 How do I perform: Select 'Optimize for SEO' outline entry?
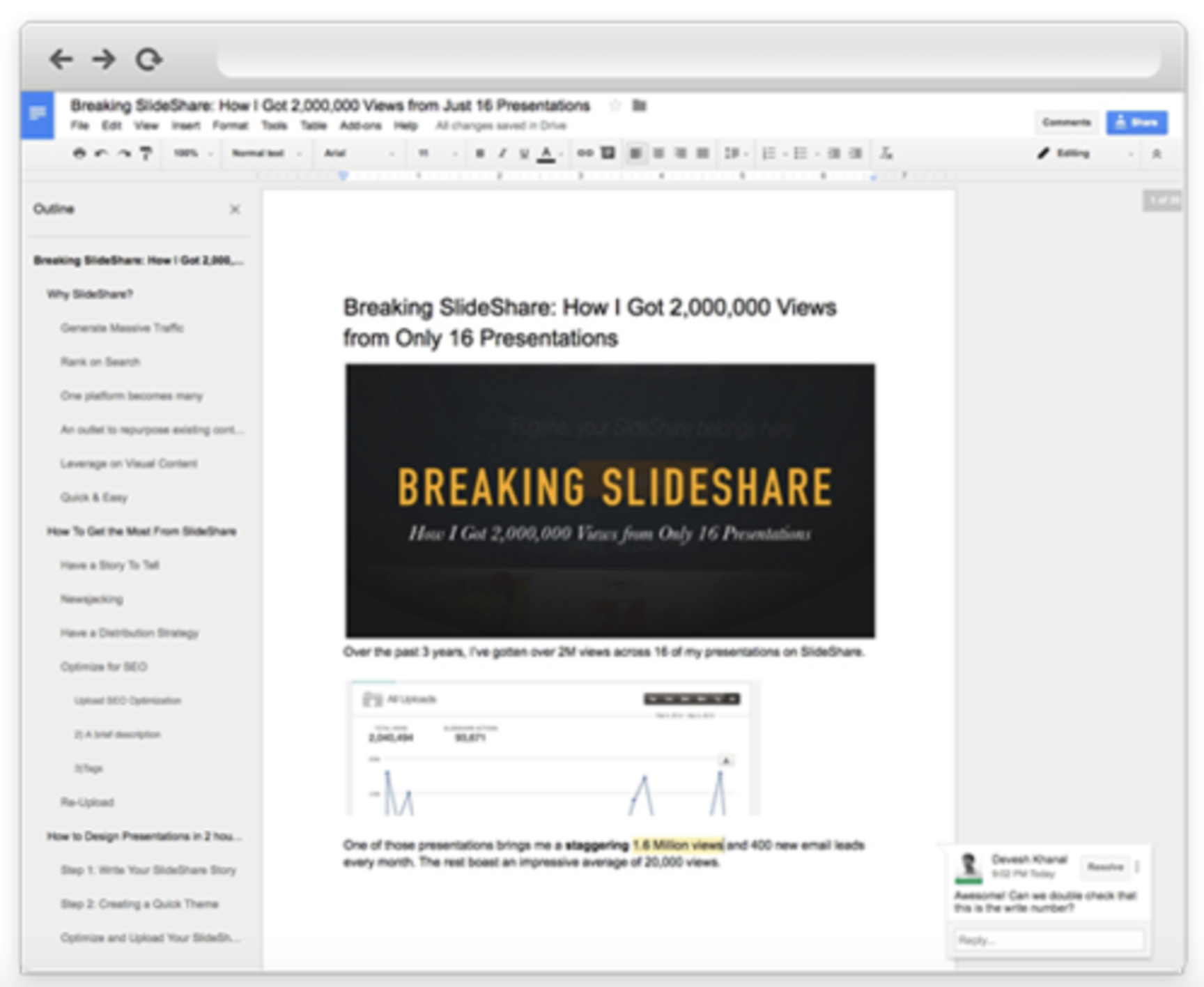tap(103, 666)
